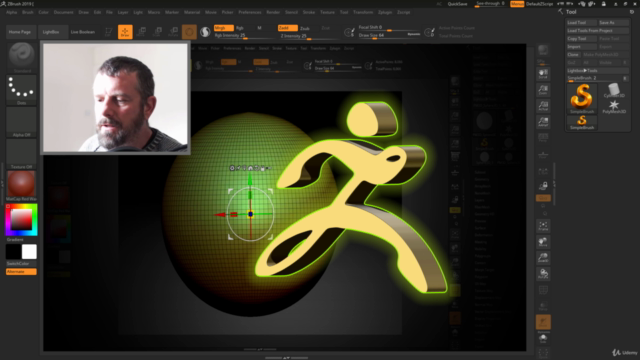Open the Texture Off slot
640x360 pixels.
click(21, 153)
